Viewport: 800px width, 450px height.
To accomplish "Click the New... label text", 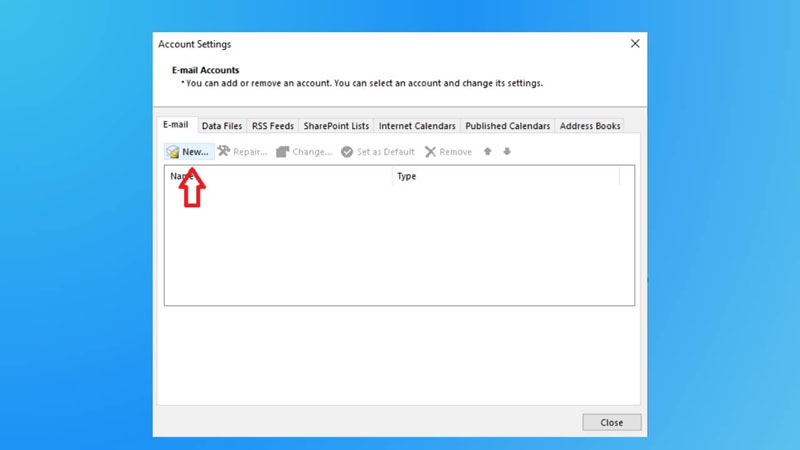I will [x=195, y=152].
